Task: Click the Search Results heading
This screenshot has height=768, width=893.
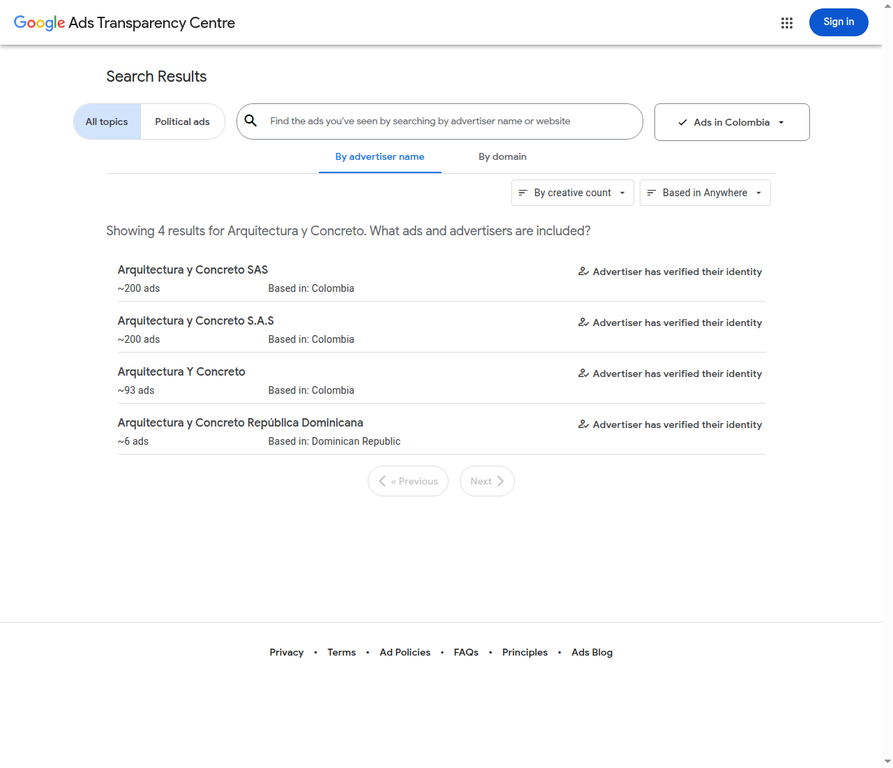Action: pos(156,76)
